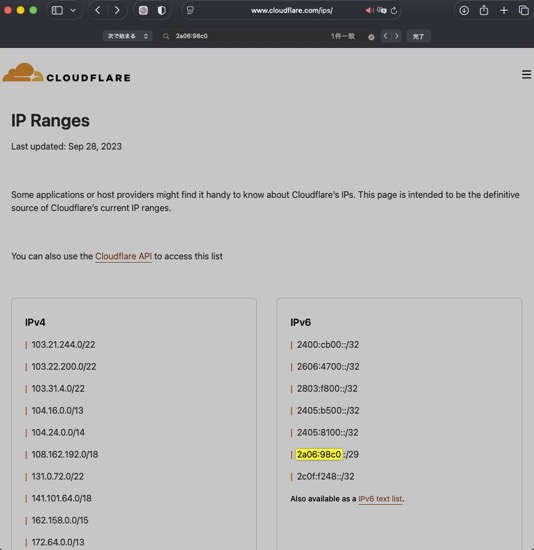Toggle the Safari sidebar button
The height and width of the screenshot is (550, 534).
click(57, 10)
